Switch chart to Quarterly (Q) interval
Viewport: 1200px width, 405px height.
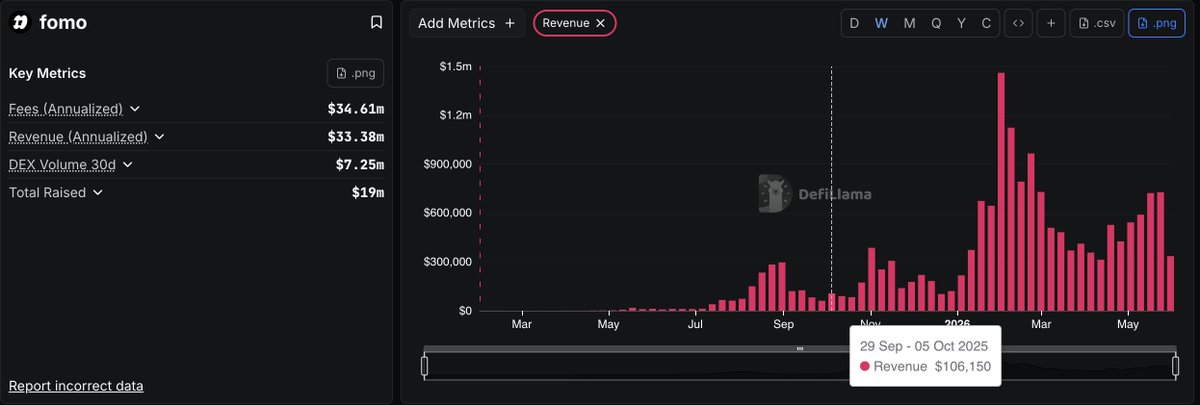tap(936, 23)
